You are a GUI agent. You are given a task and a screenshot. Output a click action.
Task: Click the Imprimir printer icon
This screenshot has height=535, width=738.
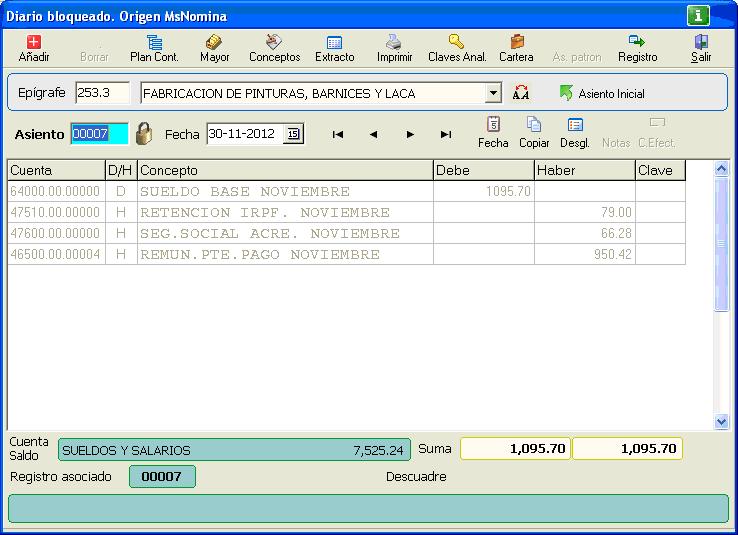pos(394,42)
